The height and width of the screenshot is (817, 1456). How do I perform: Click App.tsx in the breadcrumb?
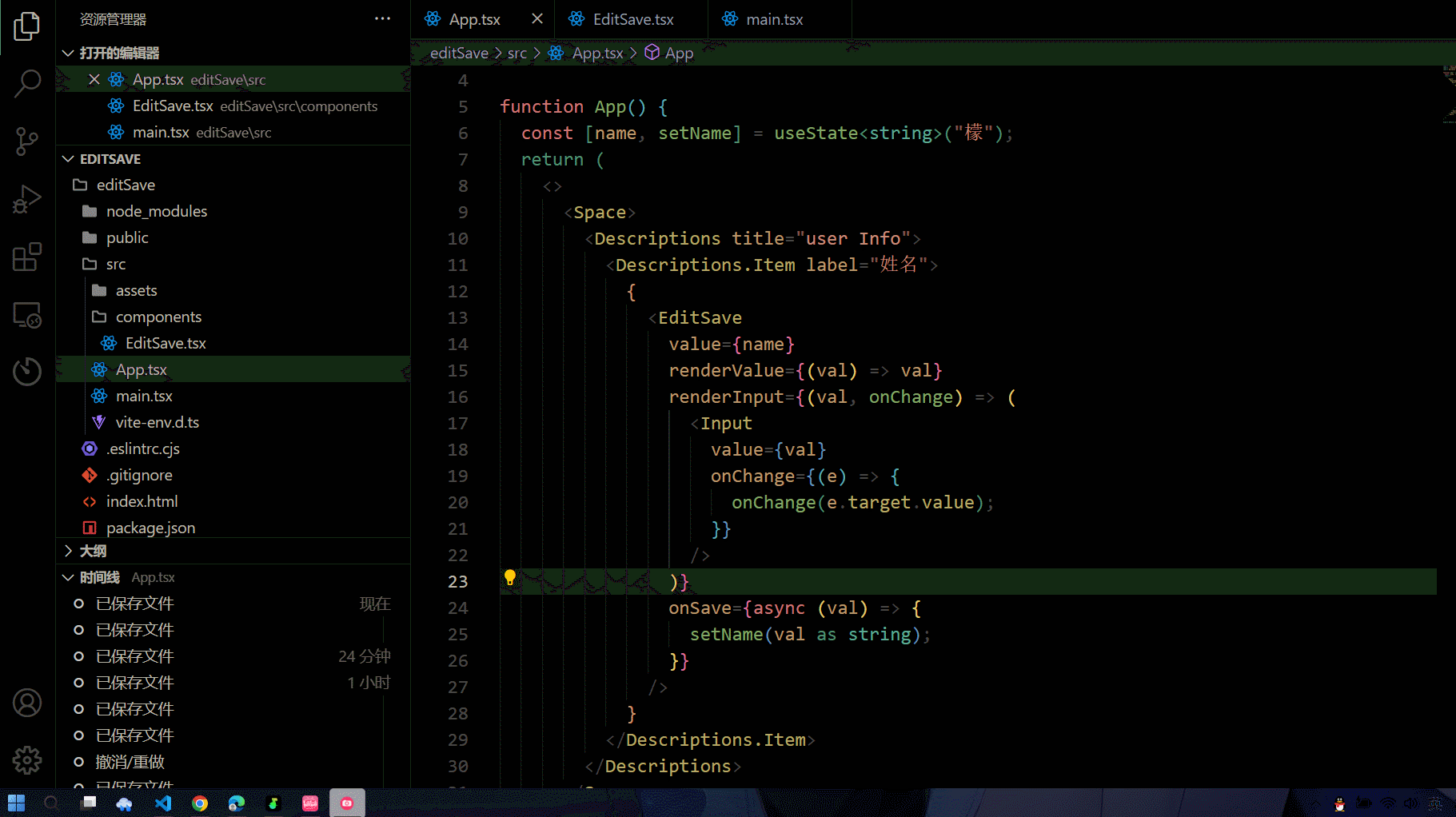click(x=597, y=53)
